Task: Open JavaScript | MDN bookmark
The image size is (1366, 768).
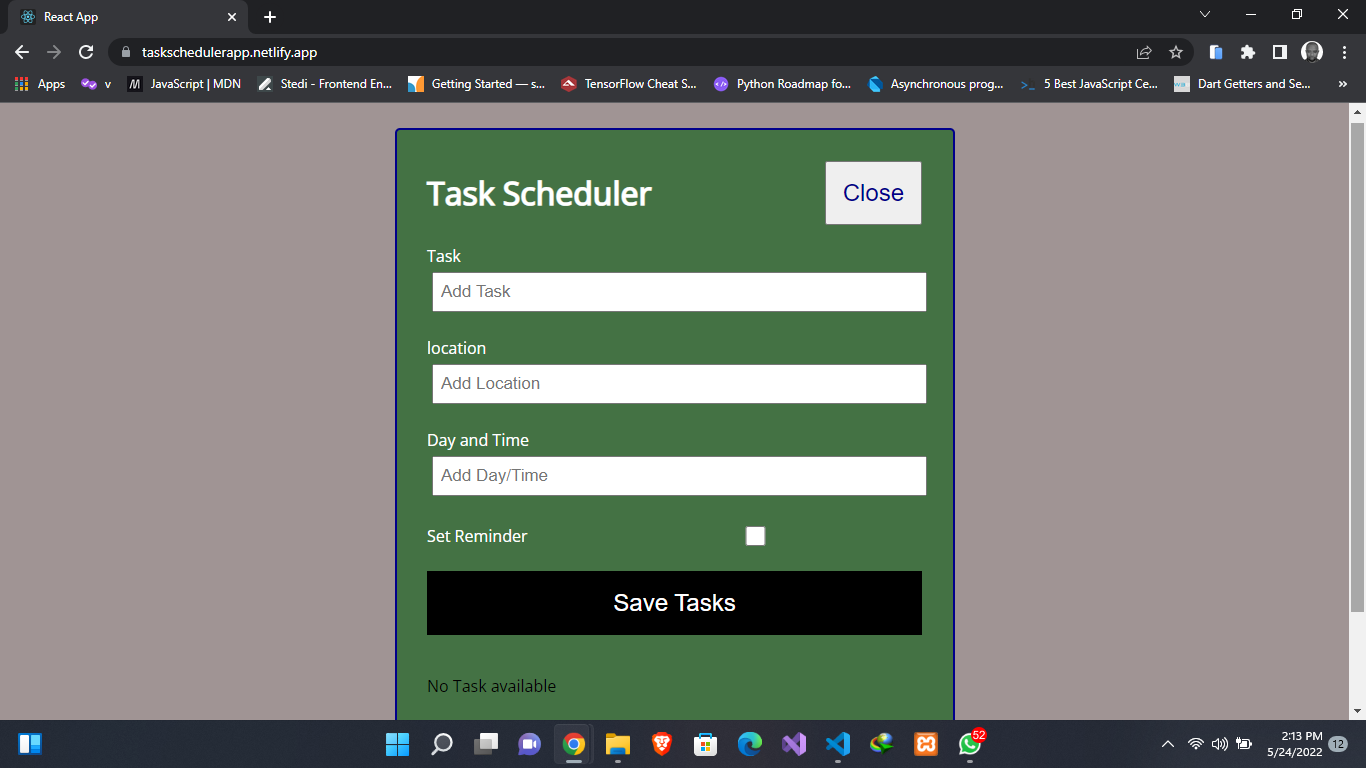Action: (x=185, y=84)
